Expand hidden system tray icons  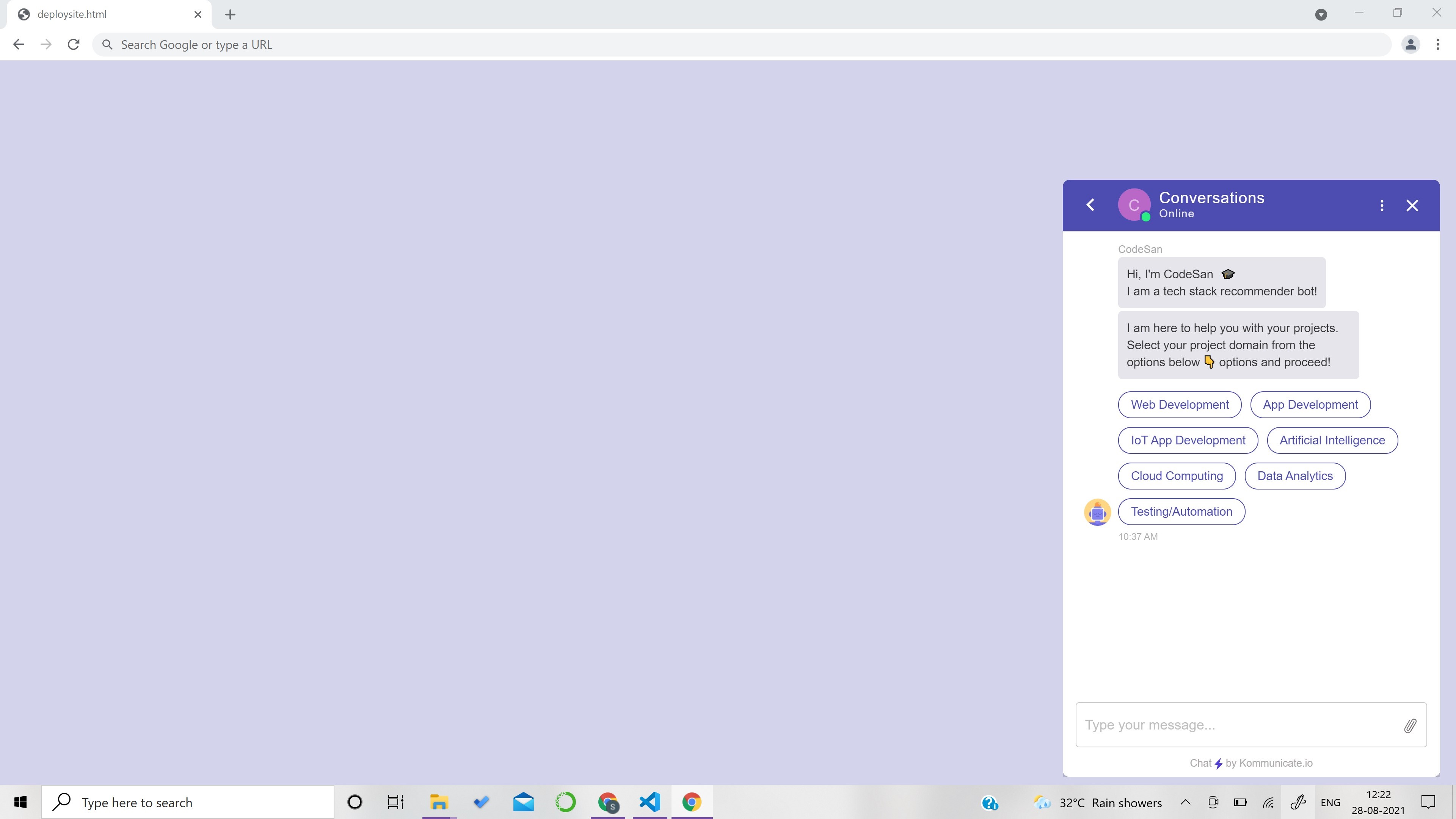[1185, 803]
